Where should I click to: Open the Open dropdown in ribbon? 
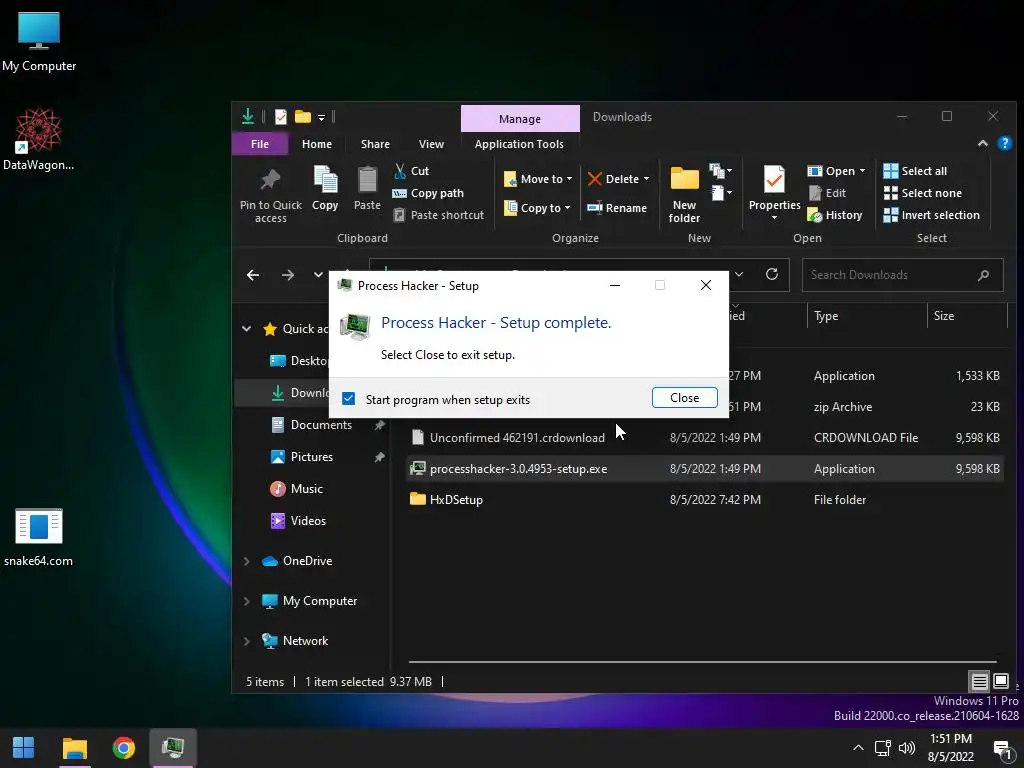(862, 171)
